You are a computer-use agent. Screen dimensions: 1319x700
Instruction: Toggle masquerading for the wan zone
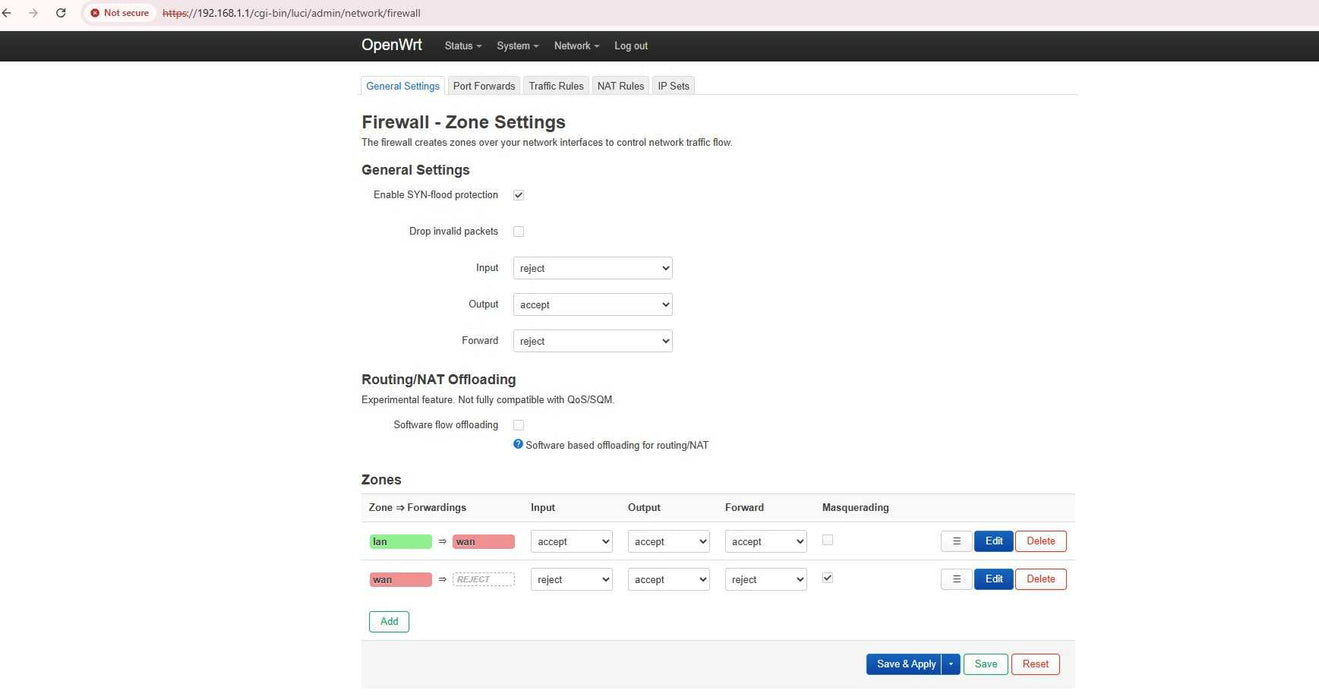coord(827,578)
